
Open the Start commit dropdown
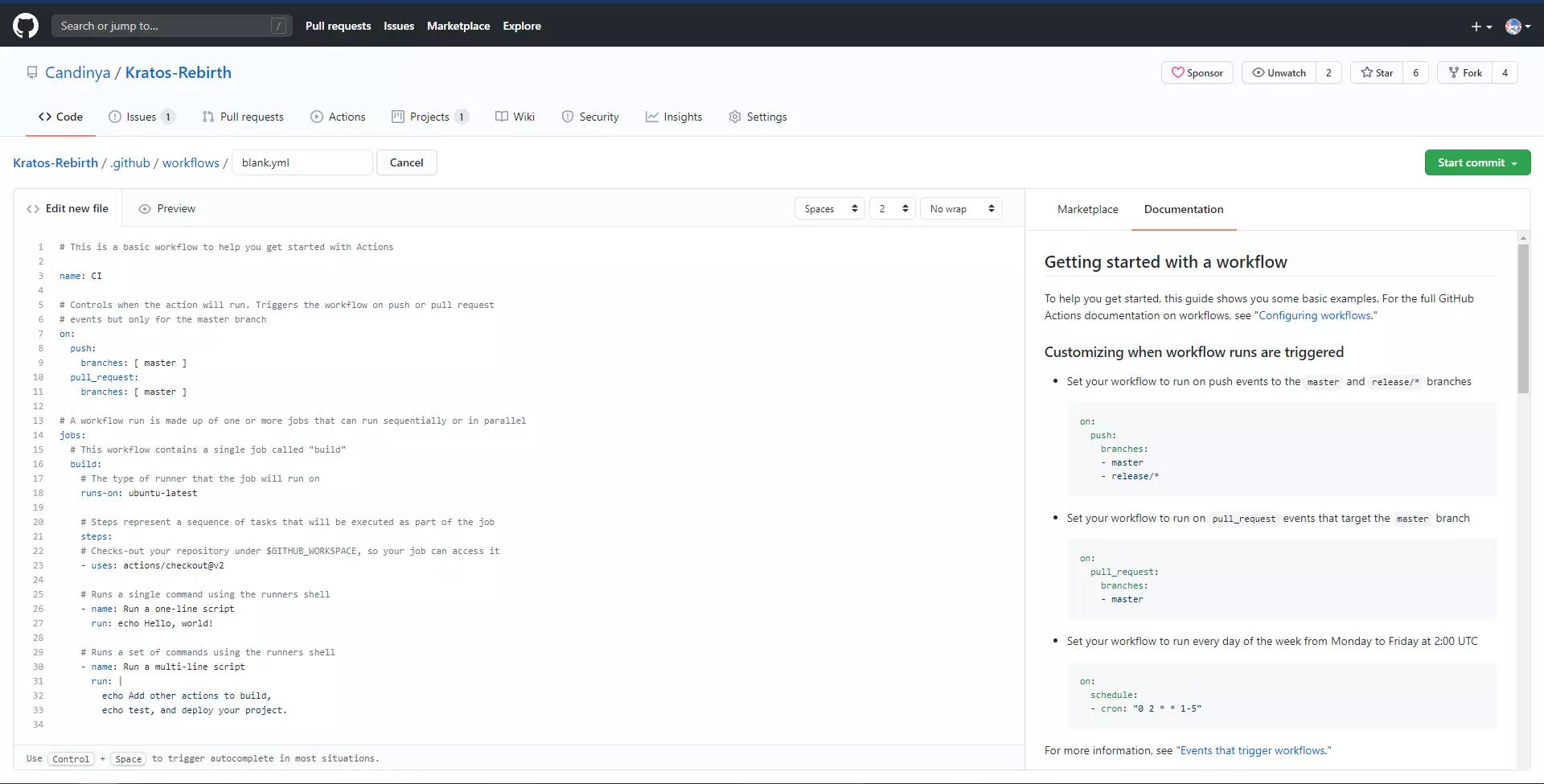pyautogui.click(x=1477, y=162)
